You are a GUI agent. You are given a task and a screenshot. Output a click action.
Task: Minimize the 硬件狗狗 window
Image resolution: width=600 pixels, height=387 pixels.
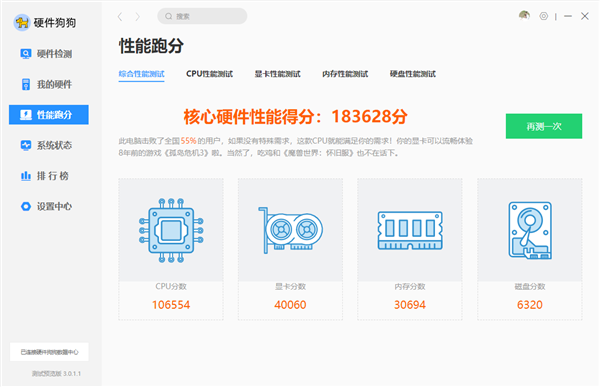(x=568, y=16)
